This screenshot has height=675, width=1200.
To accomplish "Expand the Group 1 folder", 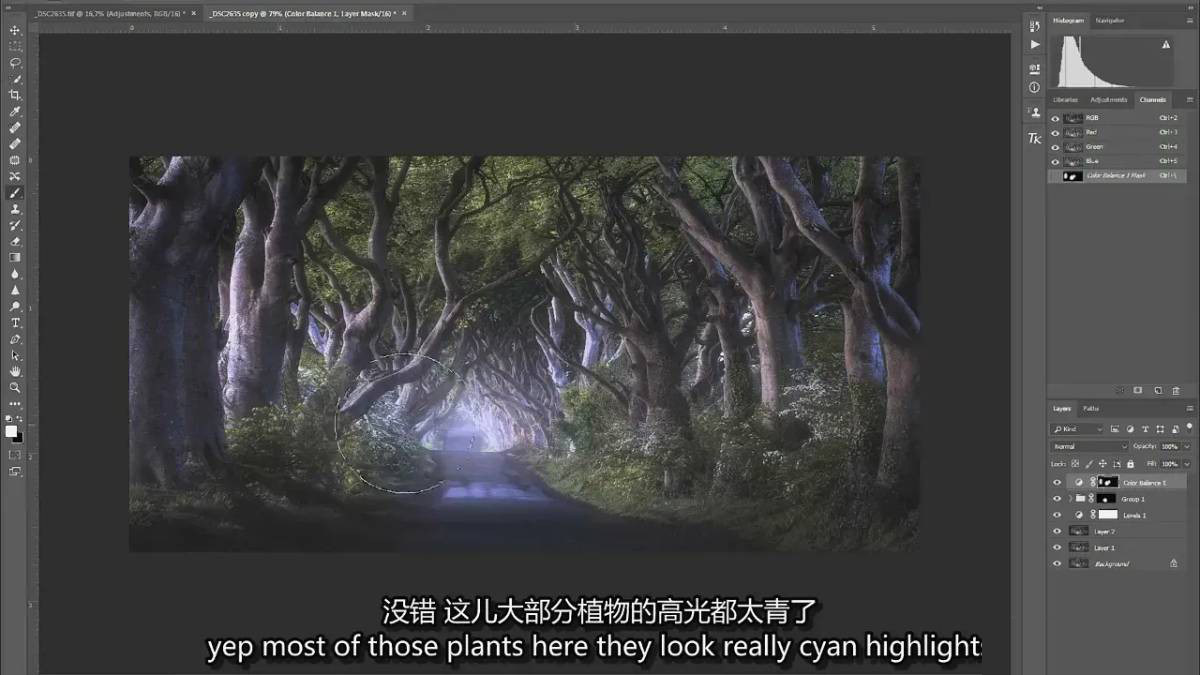I will click(1070, 498).
